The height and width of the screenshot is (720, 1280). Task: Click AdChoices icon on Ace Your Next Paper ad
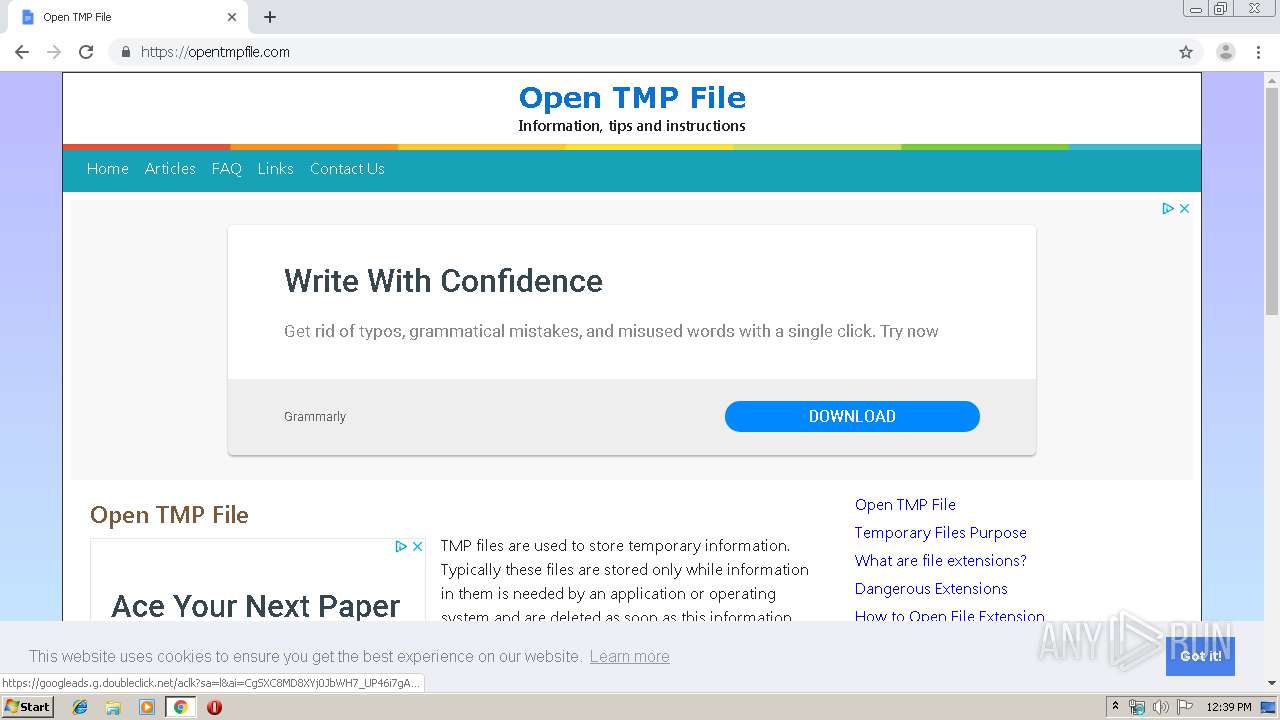pyautogui.click(x=400, y=546)
